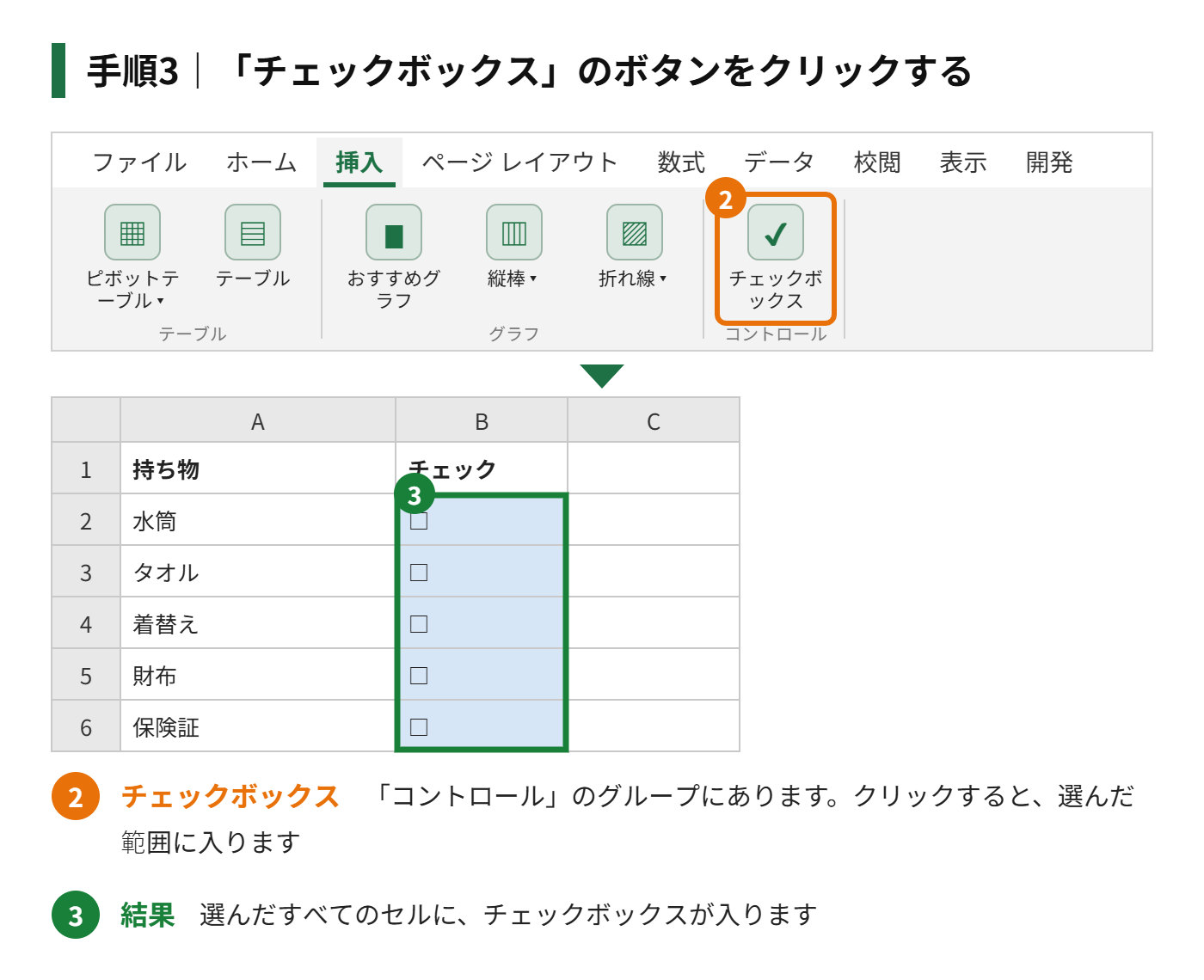1204x980 pixels.
Task: Open the データ tab
Action: [x=779, y=162]
